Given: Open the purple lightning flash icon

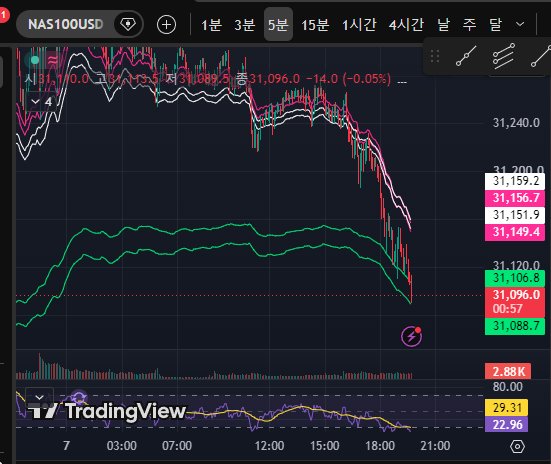Looking at the screenshot, I should click(x=411, y=336).
